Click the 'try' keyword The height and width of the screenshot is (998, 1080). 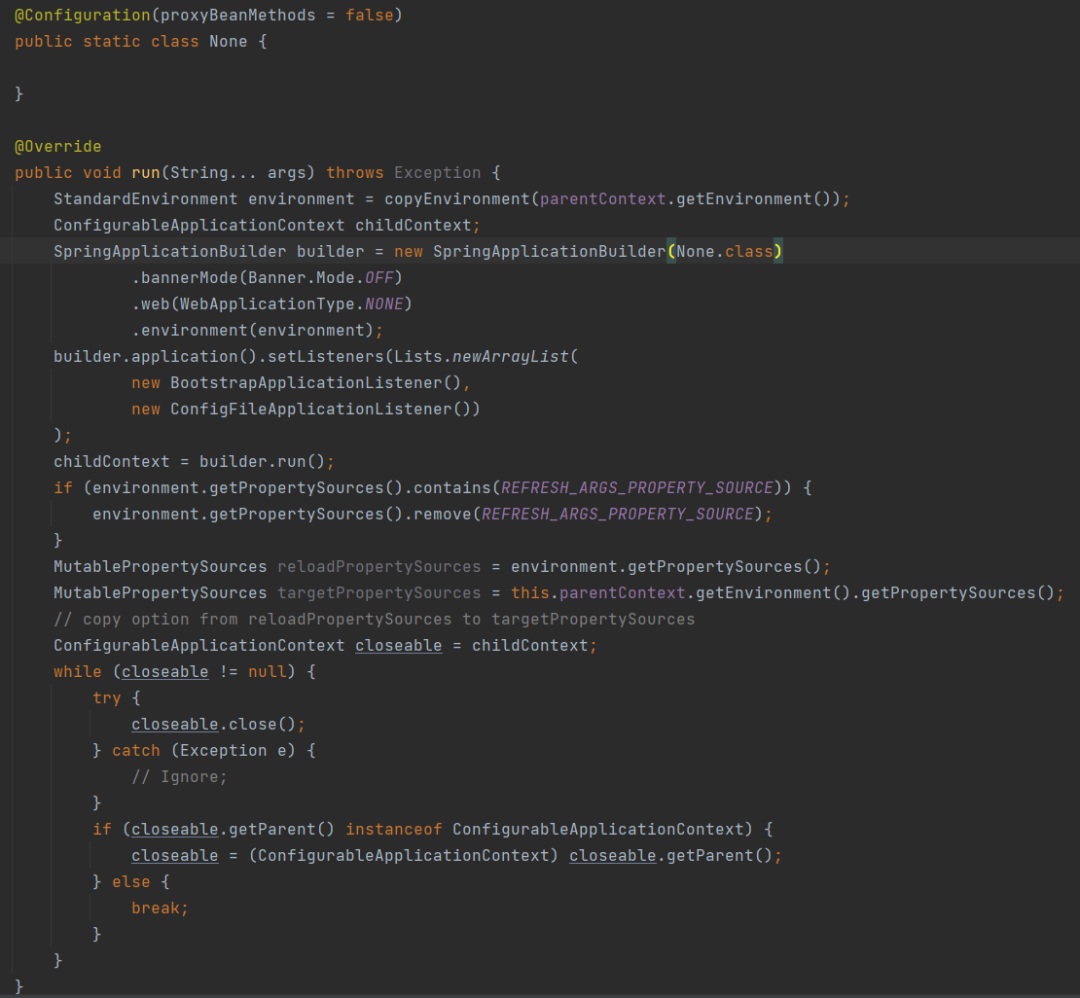[107, 698]
